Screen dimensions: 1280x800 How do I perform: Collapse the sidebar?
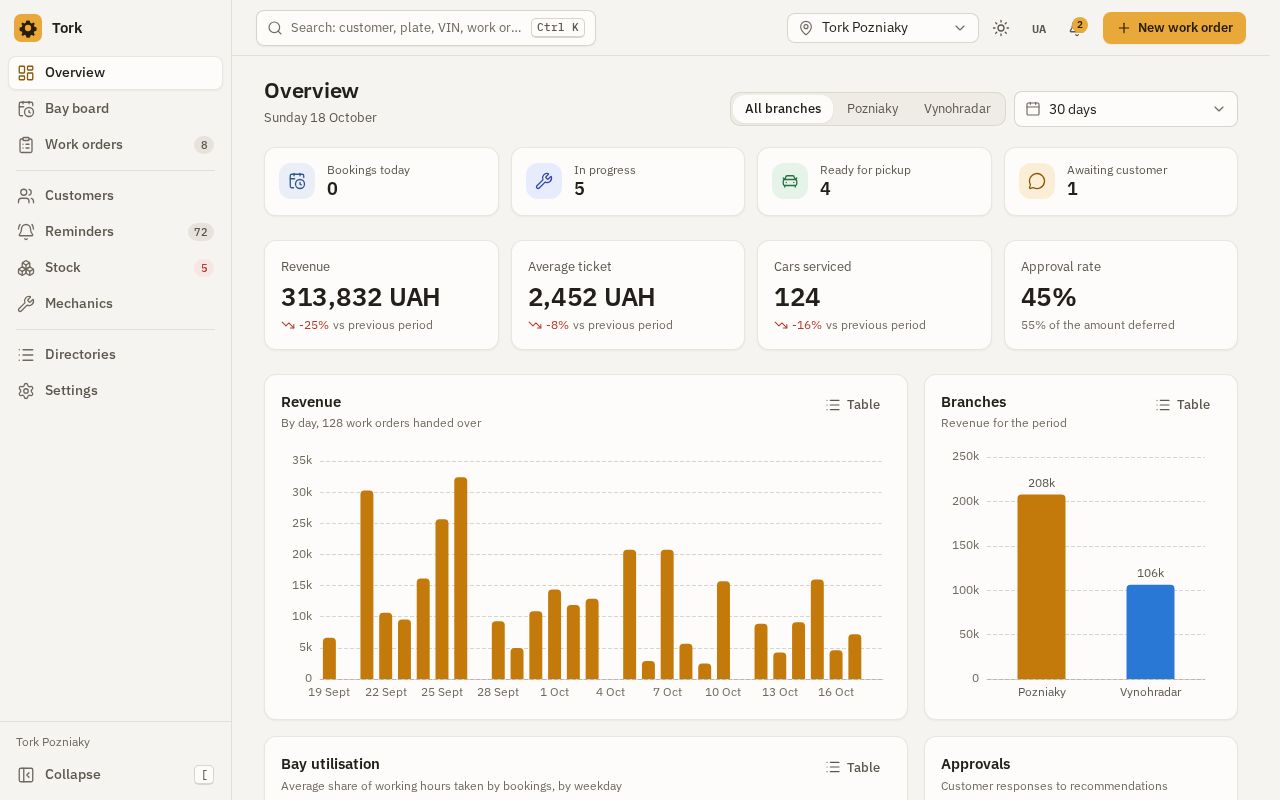coord(115,775)
